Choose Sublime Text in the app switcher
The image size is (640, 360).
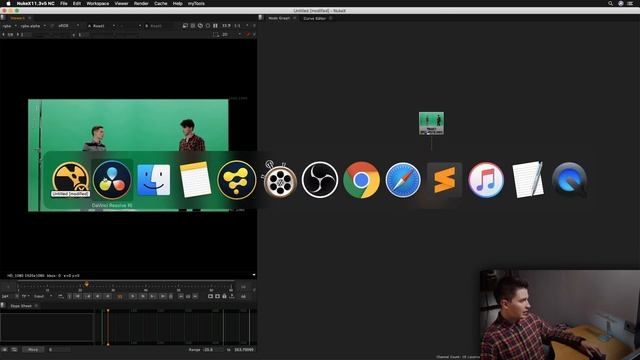(444, 180)
